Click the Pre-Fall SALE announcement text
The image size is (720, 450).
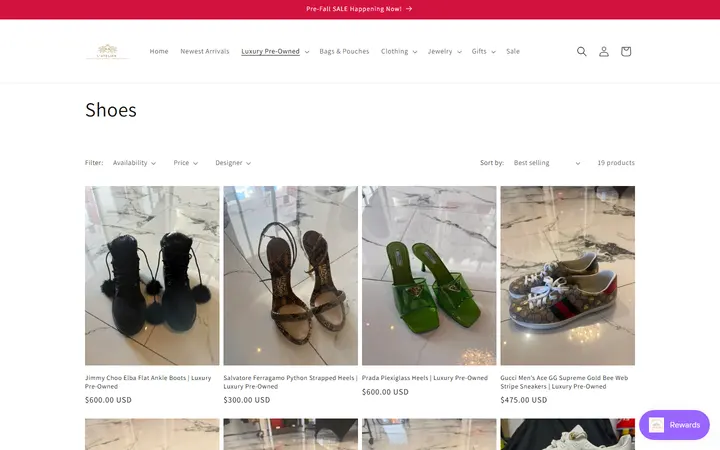[x=354, y=9]
